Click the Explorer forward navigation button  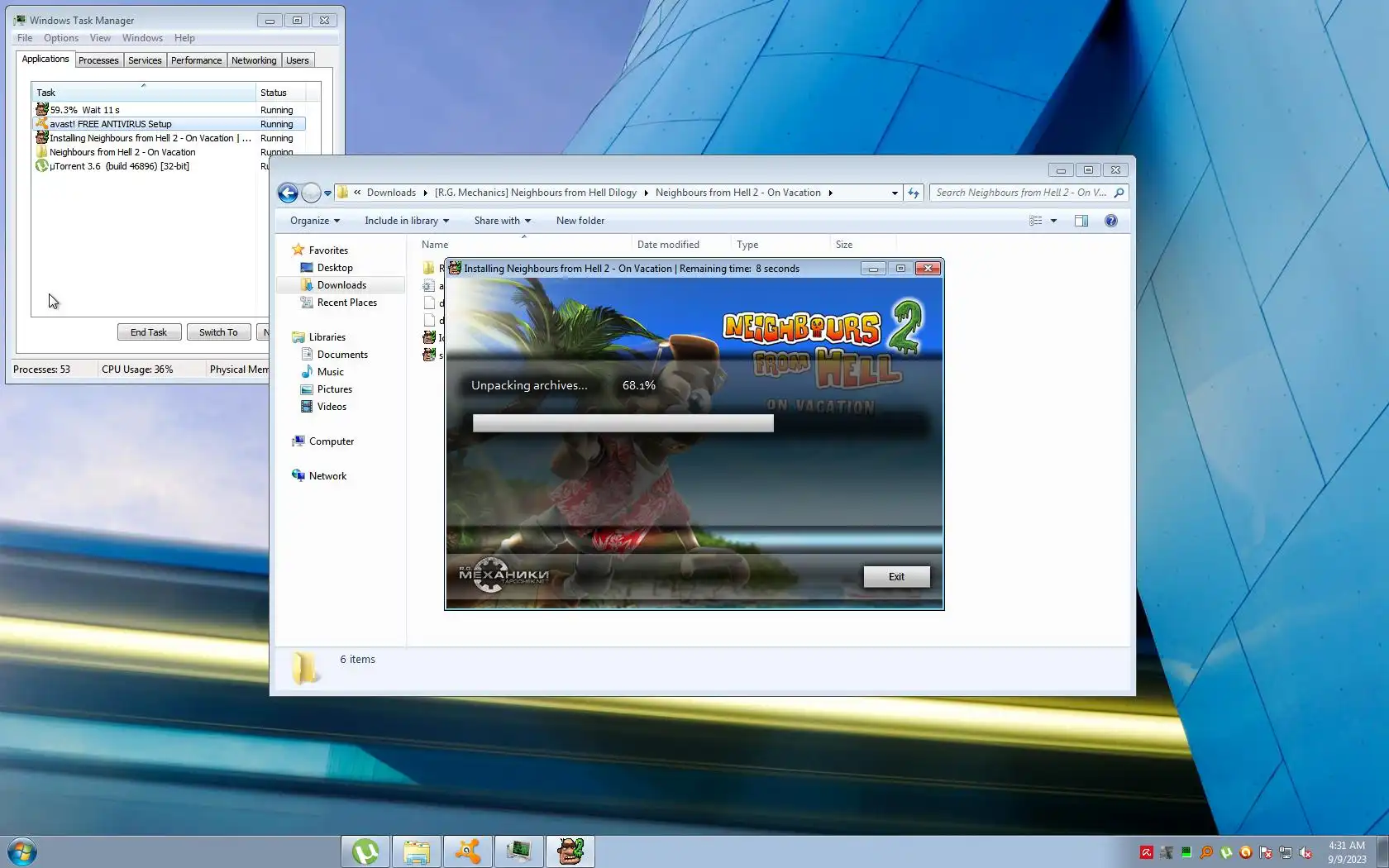pos(311,193)
